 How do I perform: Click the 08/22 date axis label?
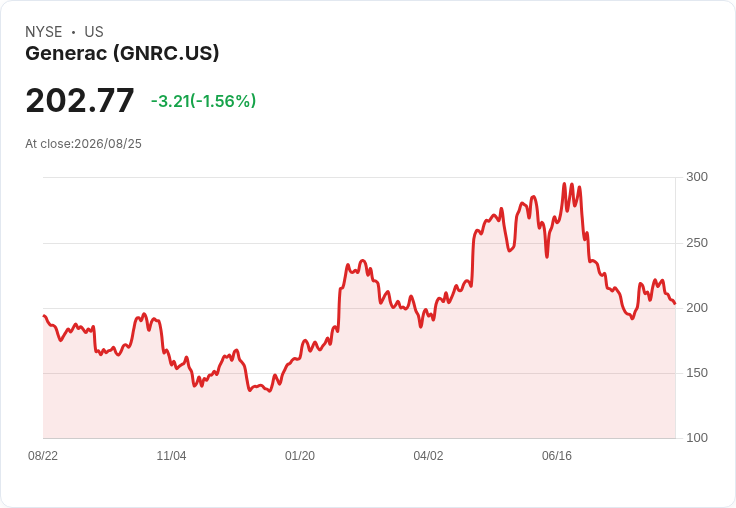pyautogui.click(x=43, y=455)
